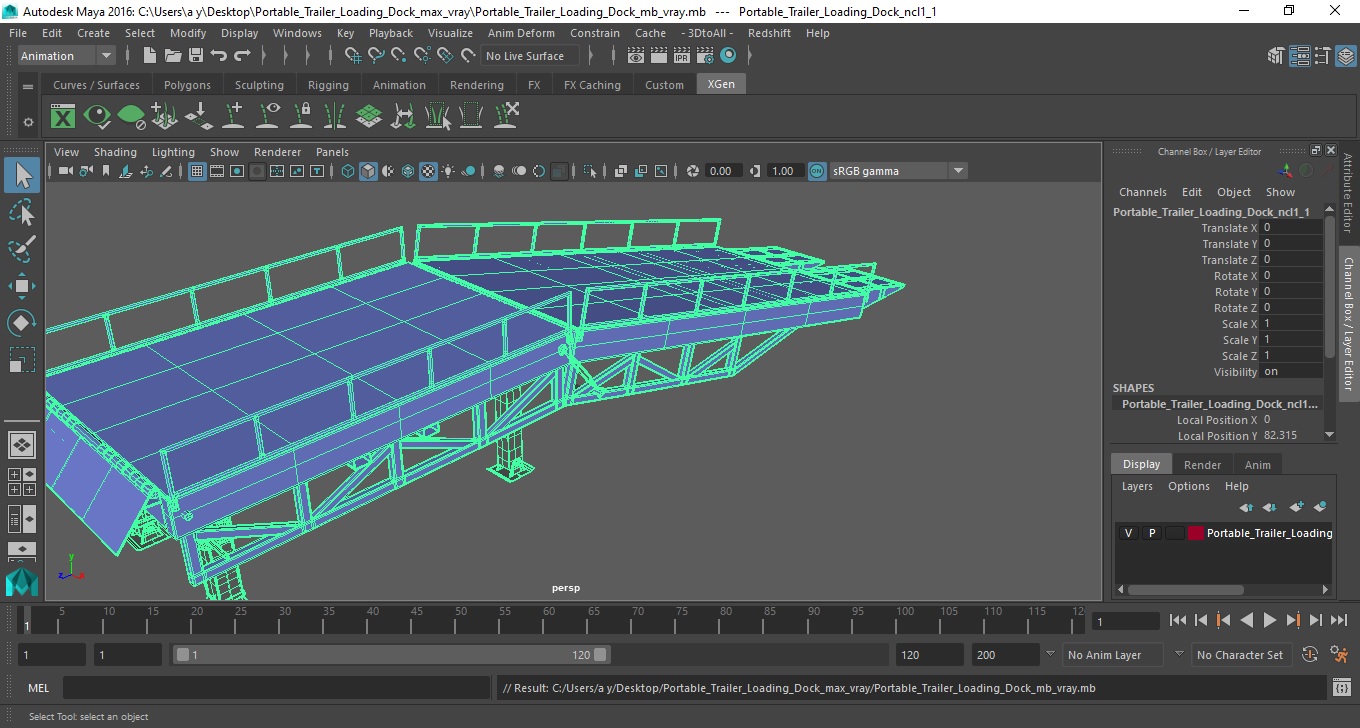Click the Redo arrow icon
The width and height of the screenshot is (1360, 728).
tap(242, 56)
